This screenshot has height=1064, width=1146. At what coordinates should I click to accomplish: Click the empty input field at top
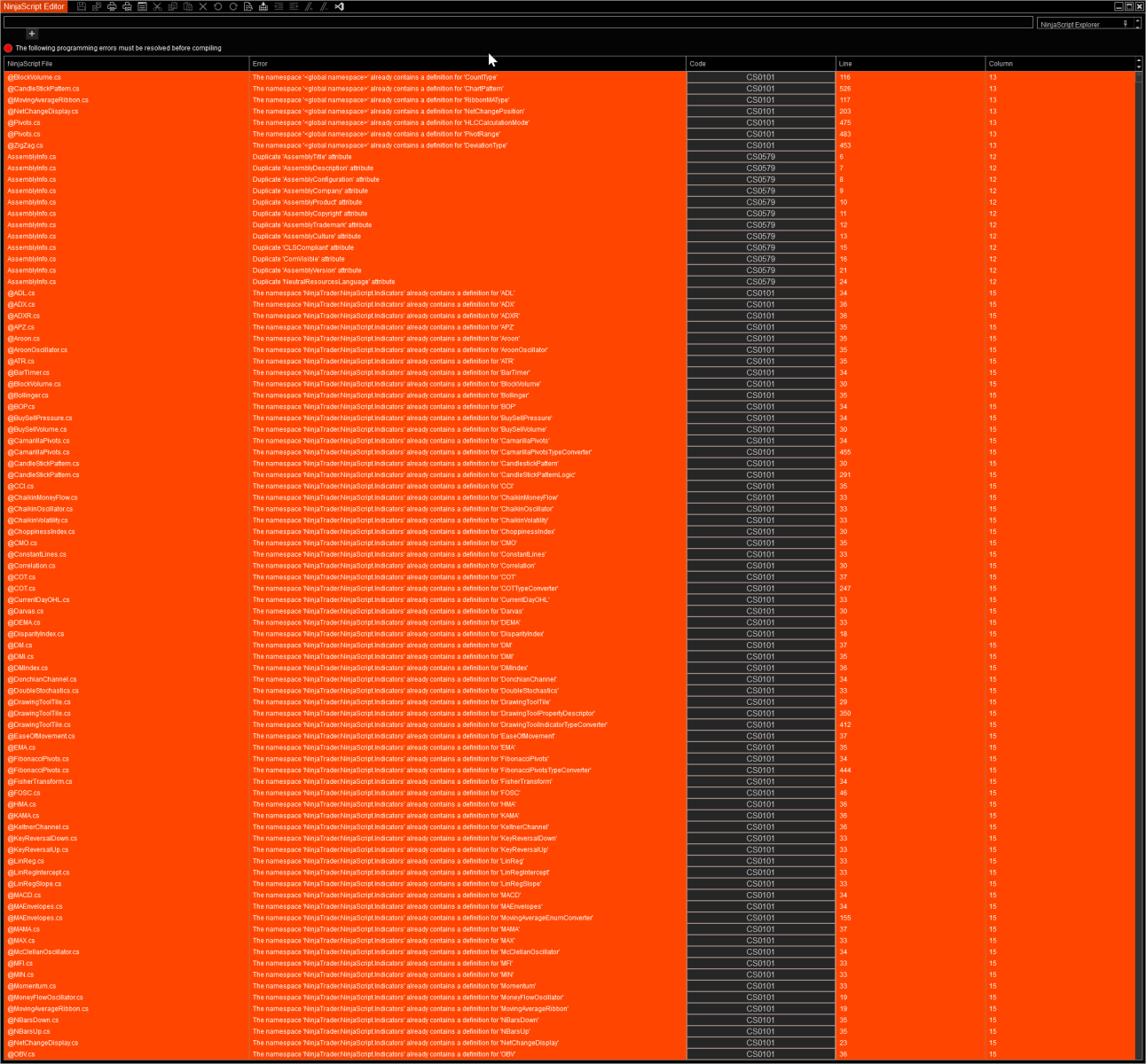point(518,22)
